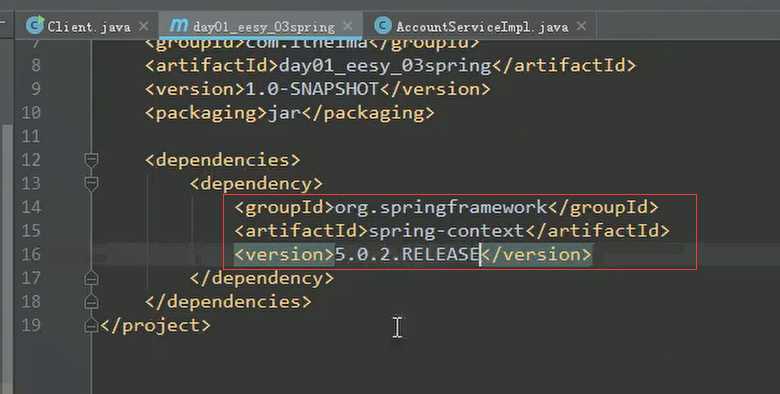Click the Client.java class file icon
This screenshot has height=394, width=780.
click(x=35, y=25)
